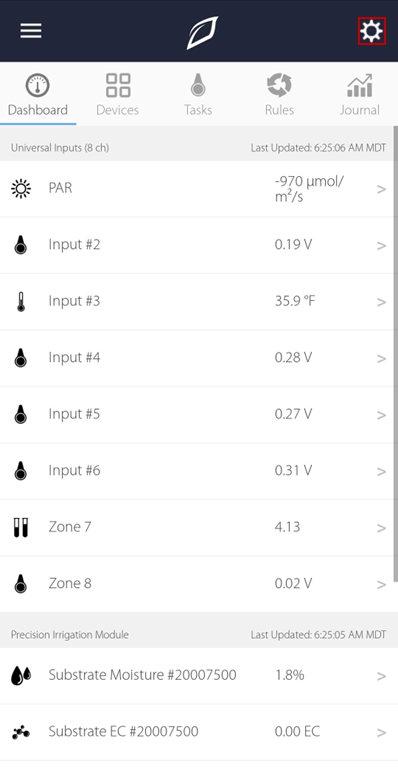Image resolution: width=398 pixels, height=773 pixels.
Task: Go to the Journal tab
Action: [x=360, y=94]
